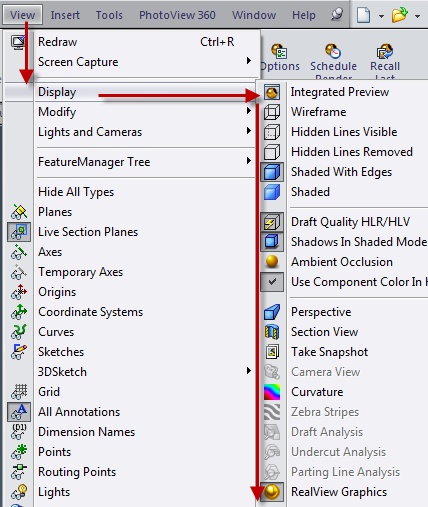
Task: Click the RealView Graphics label
Action: [339, 492]
